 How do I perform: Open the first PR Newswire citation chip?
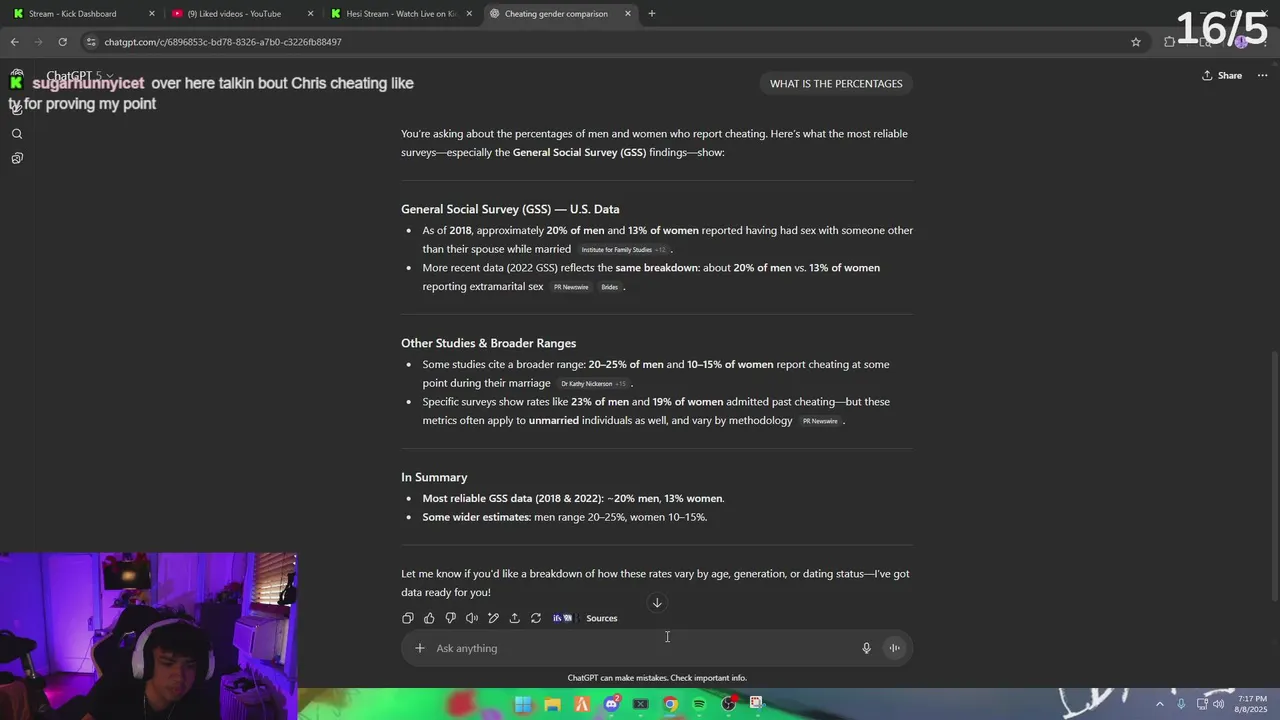coord(571,287)
